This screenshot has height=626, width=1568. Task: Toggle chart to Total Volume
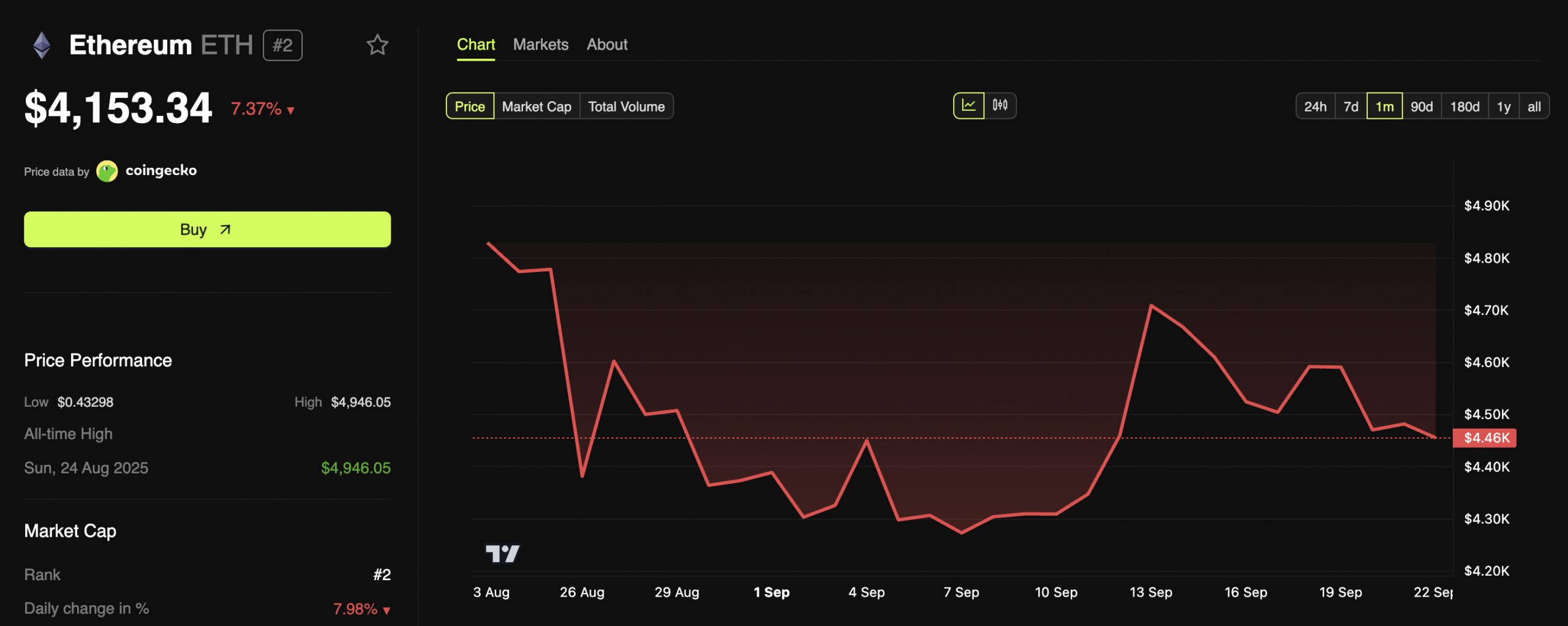[x=626, y=107]
